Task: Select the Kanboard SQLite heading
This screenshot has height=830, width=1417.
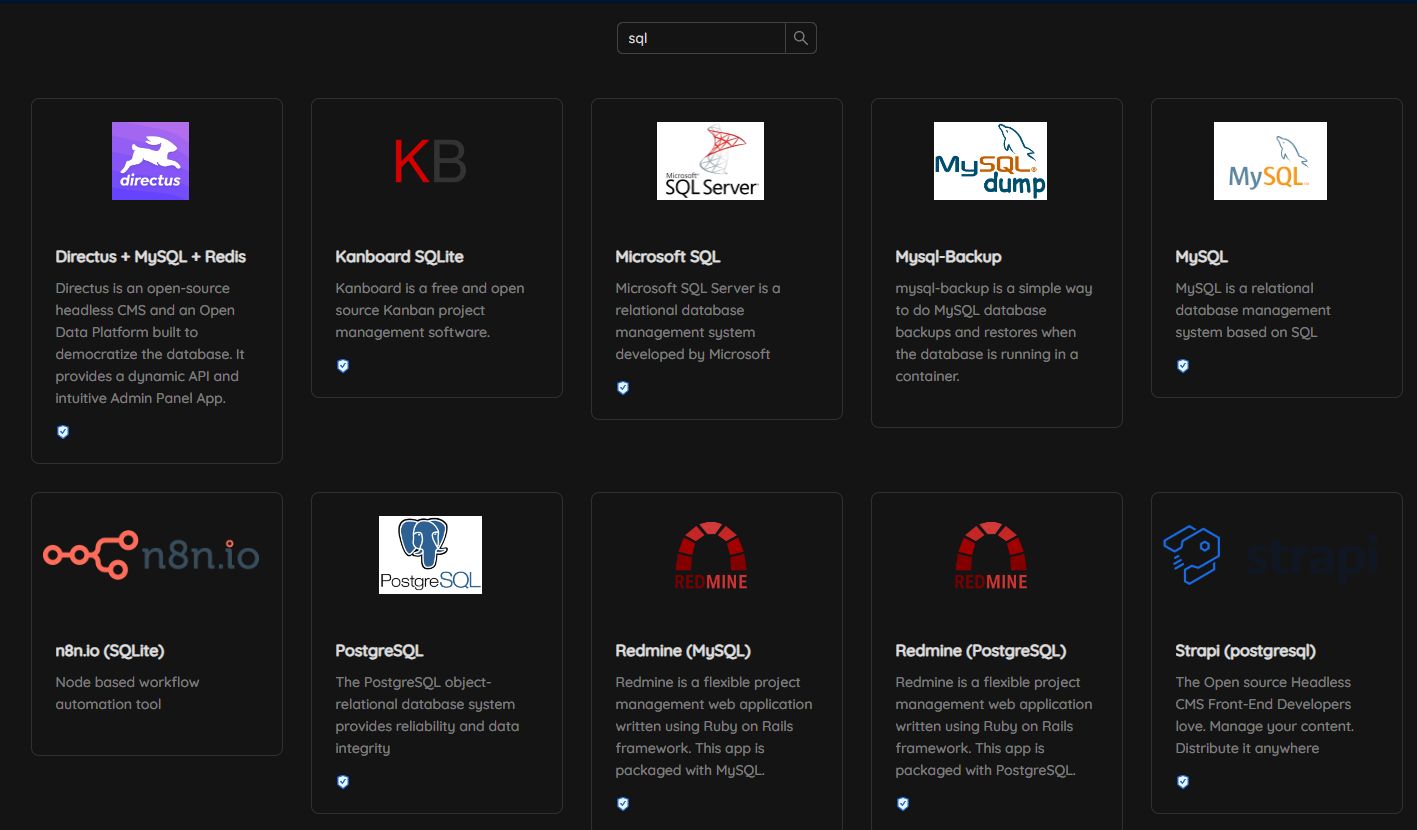Action: point(399,257)
